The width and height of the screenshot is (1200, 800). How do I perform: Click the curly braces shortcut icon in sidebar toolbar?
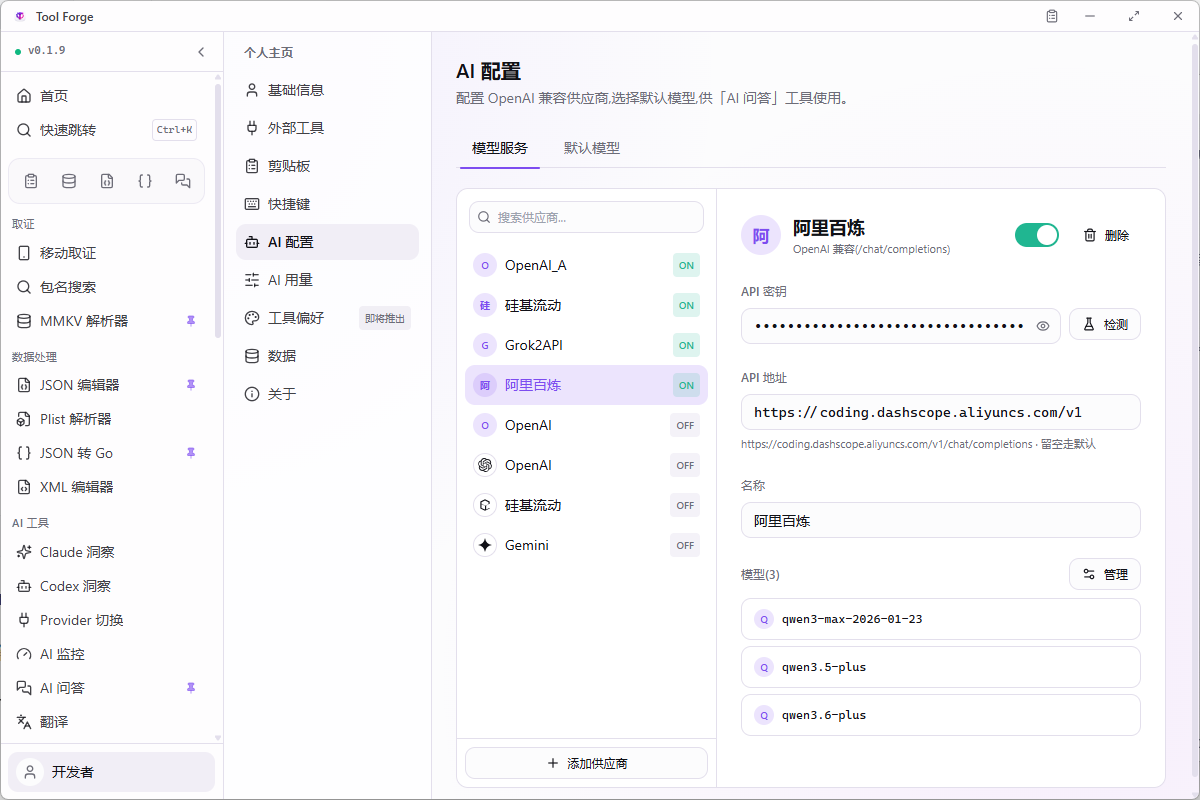(x=145, y=181)
